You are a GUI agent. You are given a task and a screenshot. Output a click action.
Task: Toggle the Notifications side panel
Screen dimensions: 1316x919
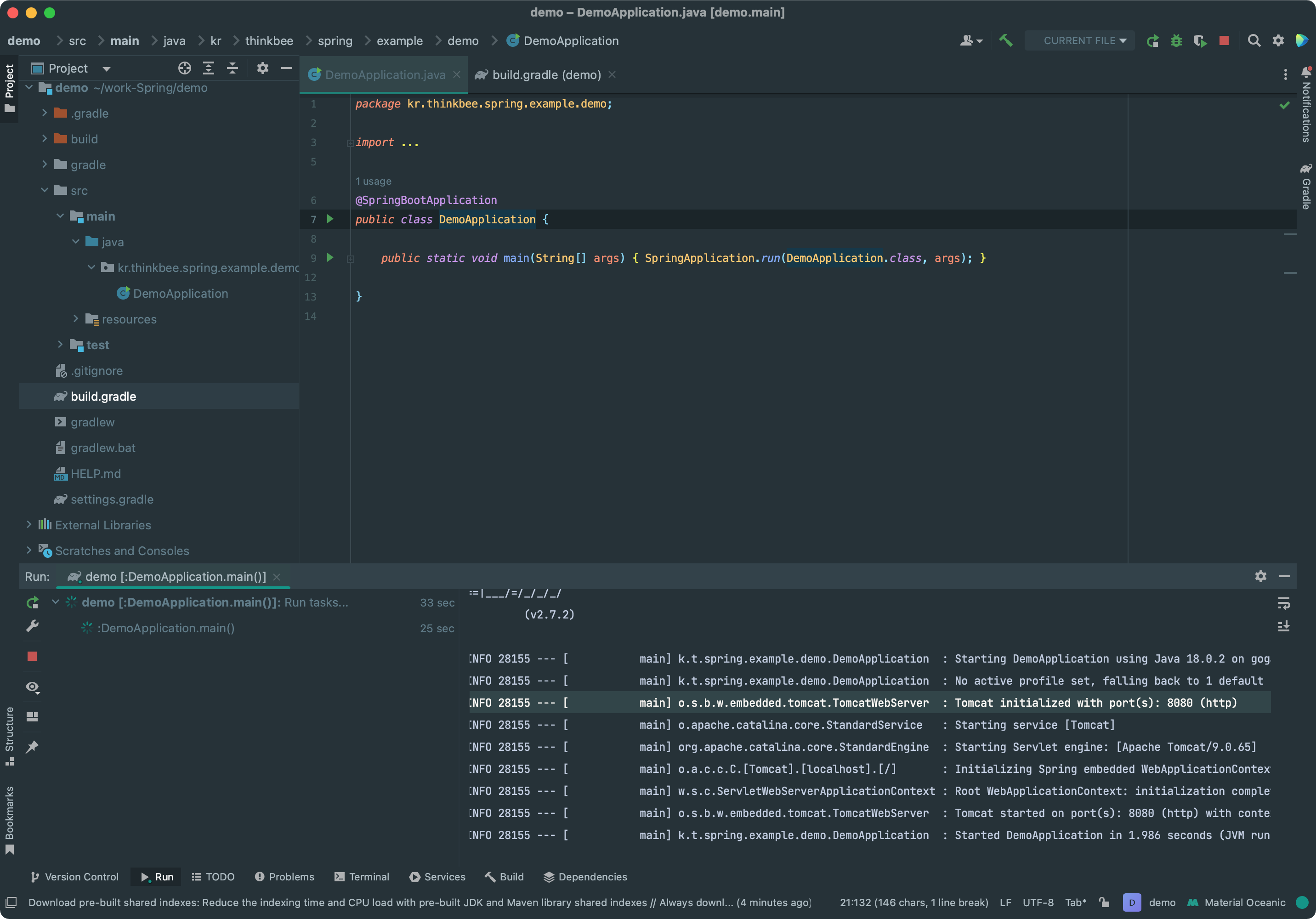click(x=1306, y=104)
